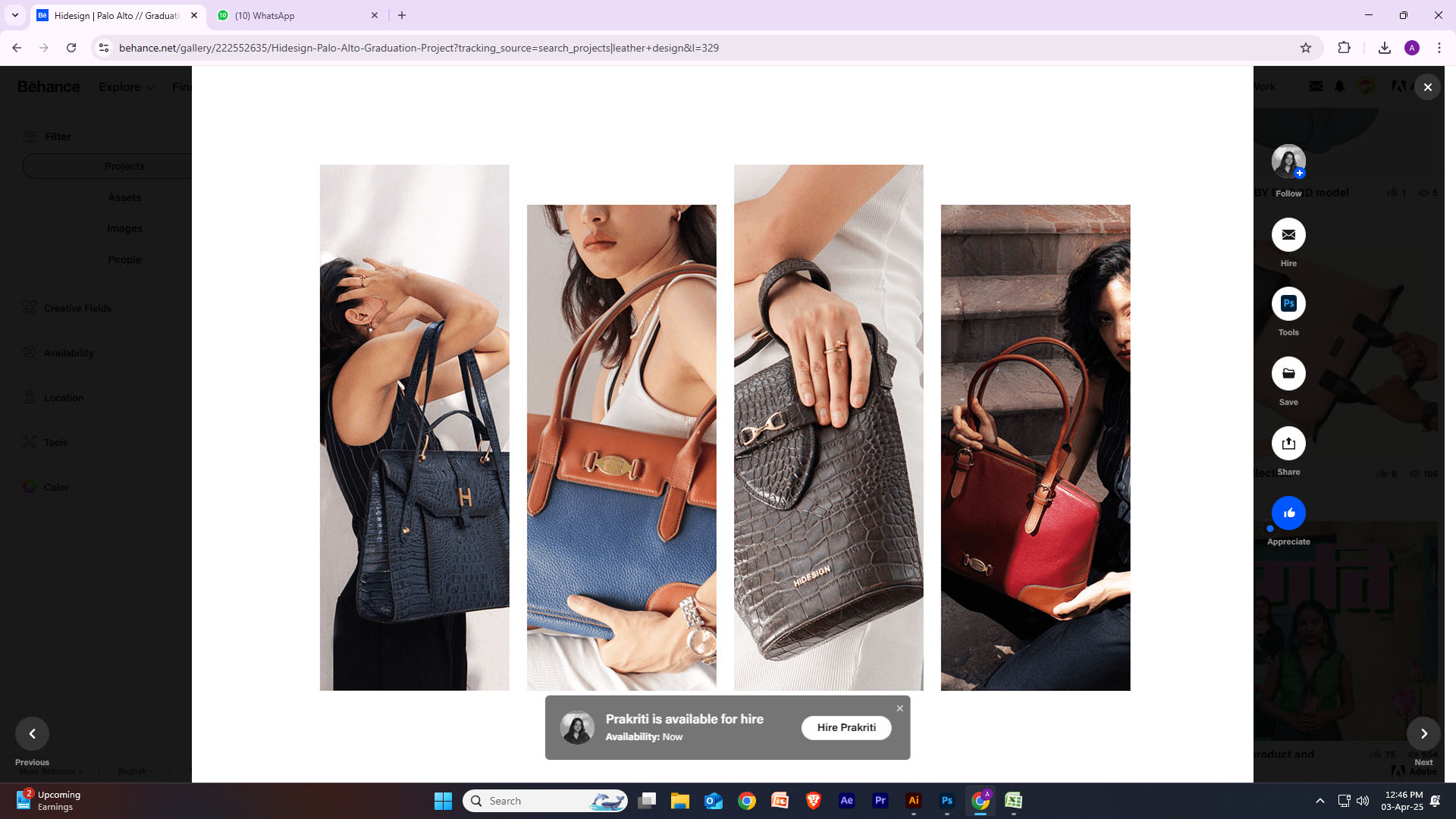1456x819 pixels.
Task: Save project with folder icon
Action: point(1288,374)
